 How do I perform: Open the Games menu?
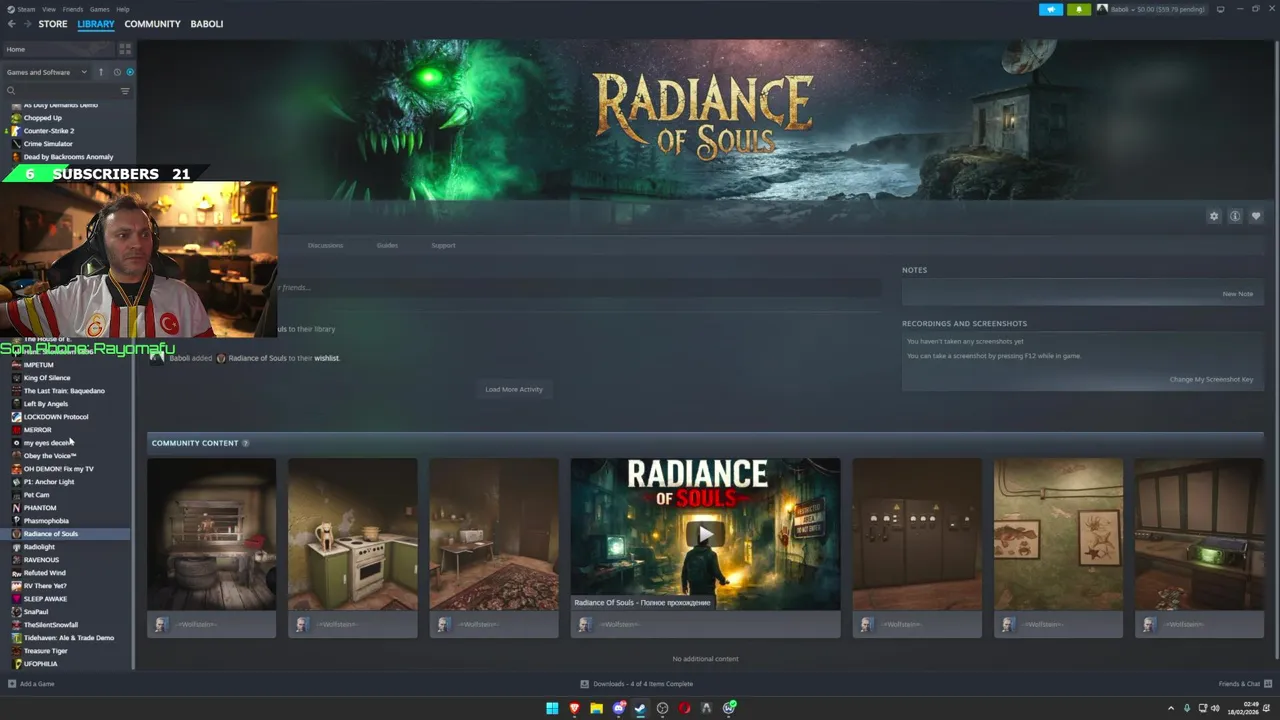click(x=100, y=9)
